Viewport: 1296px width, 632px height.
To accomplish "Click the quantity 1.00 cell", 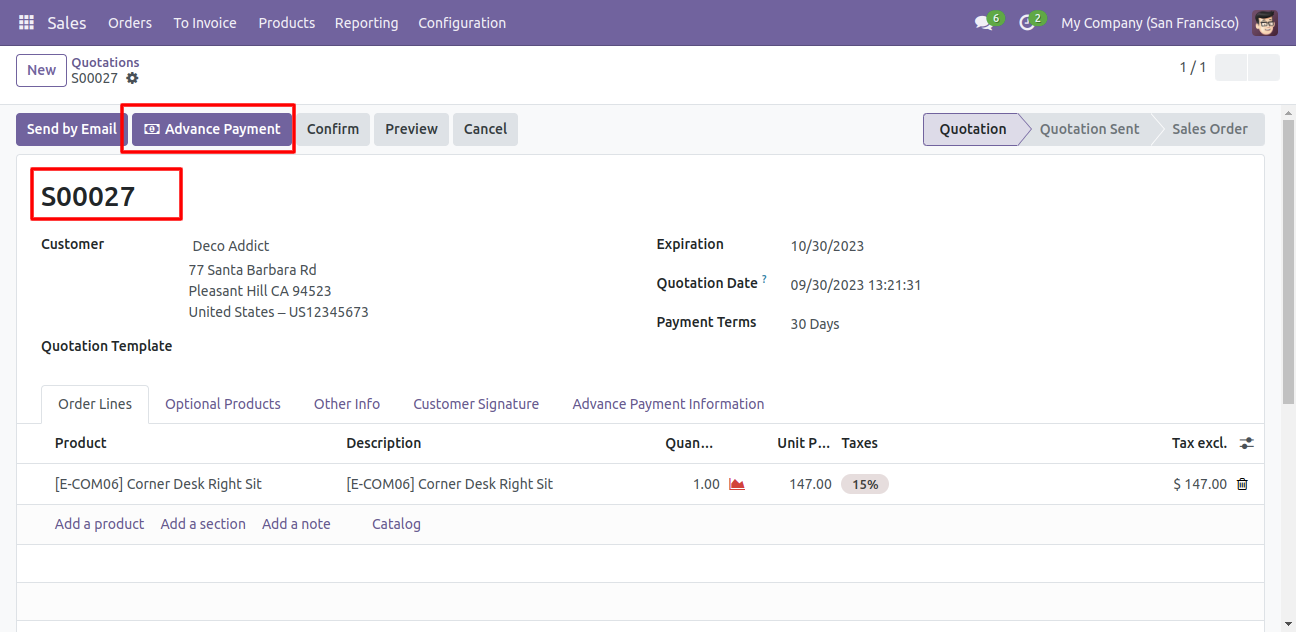I will (x=706, y=484).
